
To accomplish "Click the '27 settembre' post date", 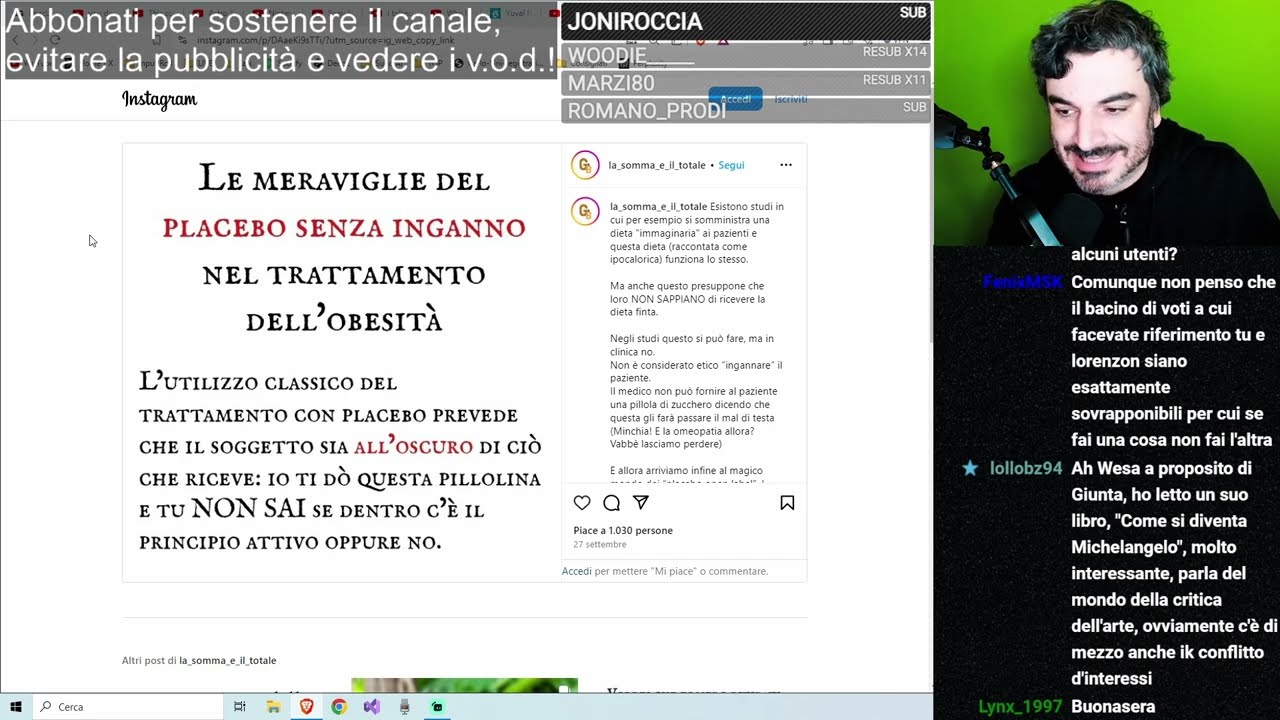I will point(599,545).
